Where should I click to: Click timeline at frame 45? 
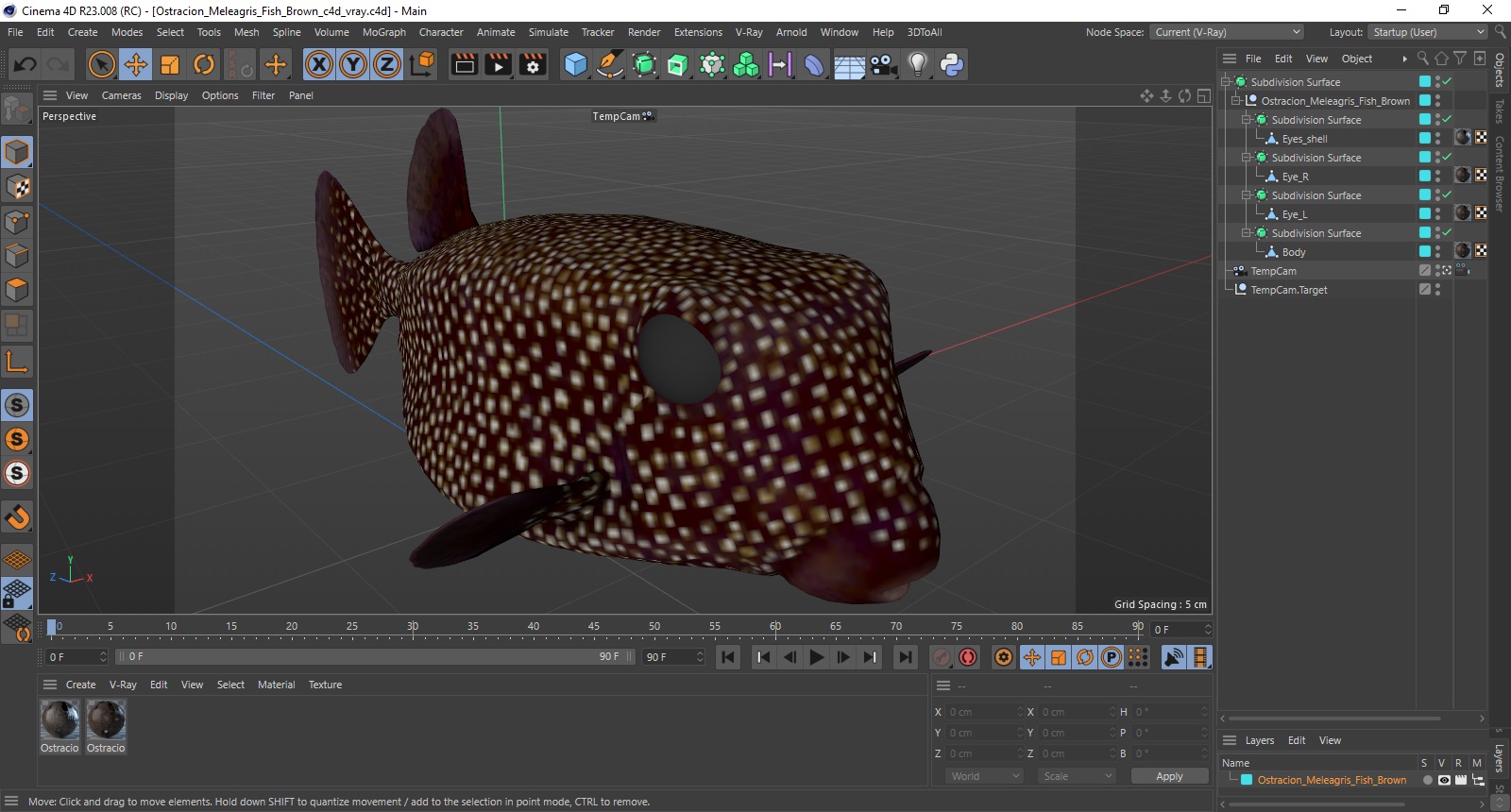coord(594,627)
